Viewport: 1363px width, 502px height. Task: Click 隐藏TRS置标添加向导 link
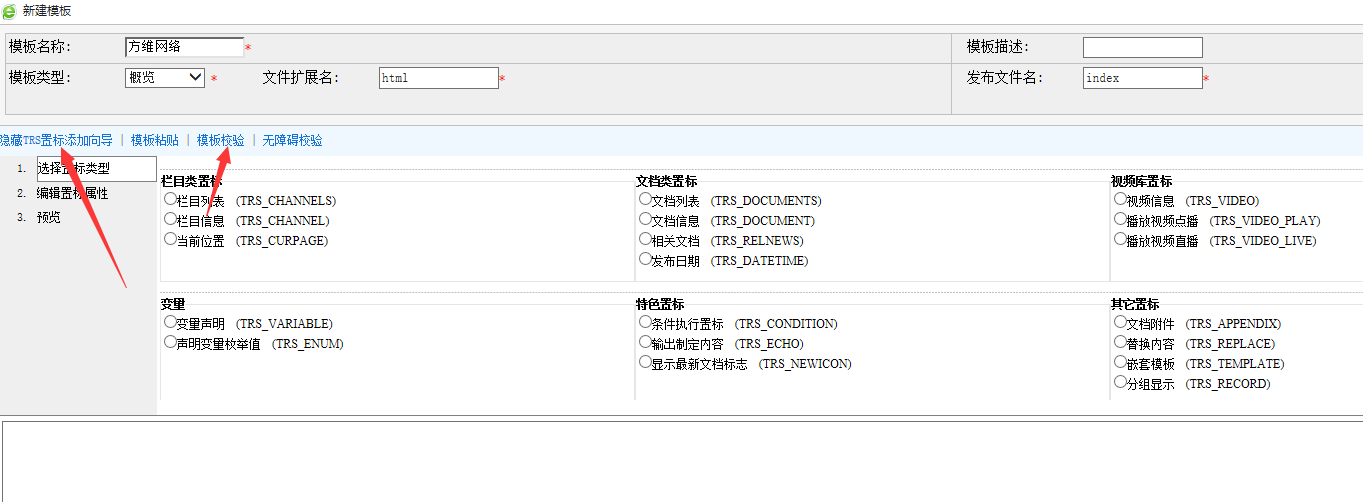pyautogui.click(x=56, y=141)
